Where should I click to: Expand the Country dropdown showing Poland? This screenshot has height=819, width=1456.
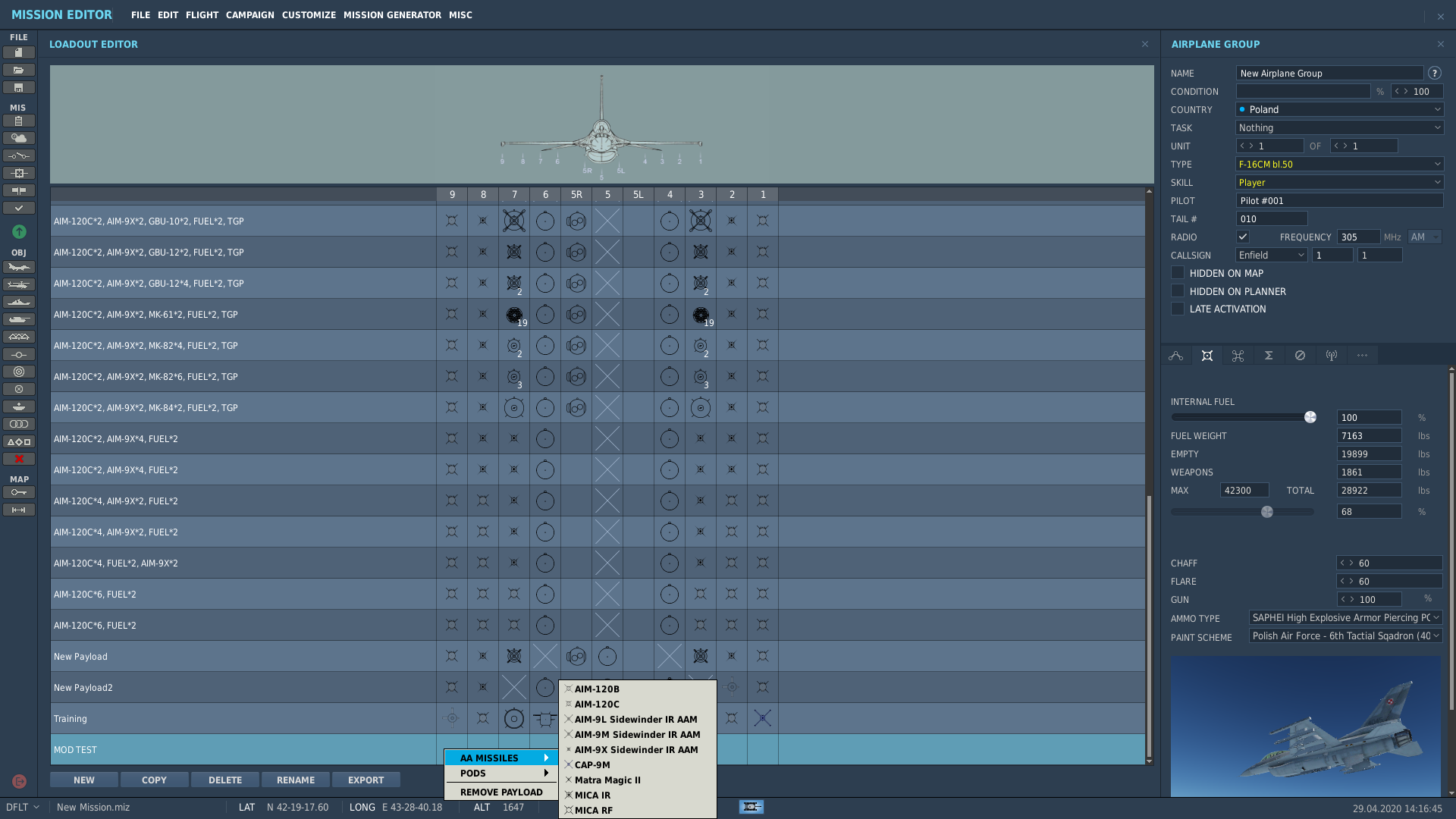click(1339, 109)
